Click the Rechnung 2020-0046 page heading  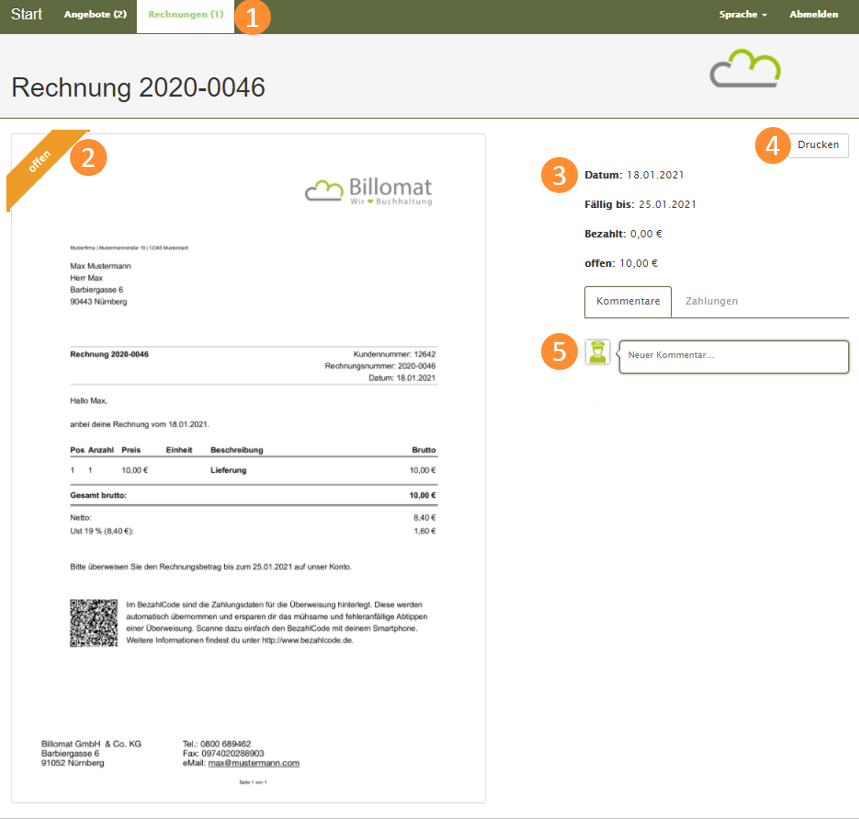(x=138, y=88)
